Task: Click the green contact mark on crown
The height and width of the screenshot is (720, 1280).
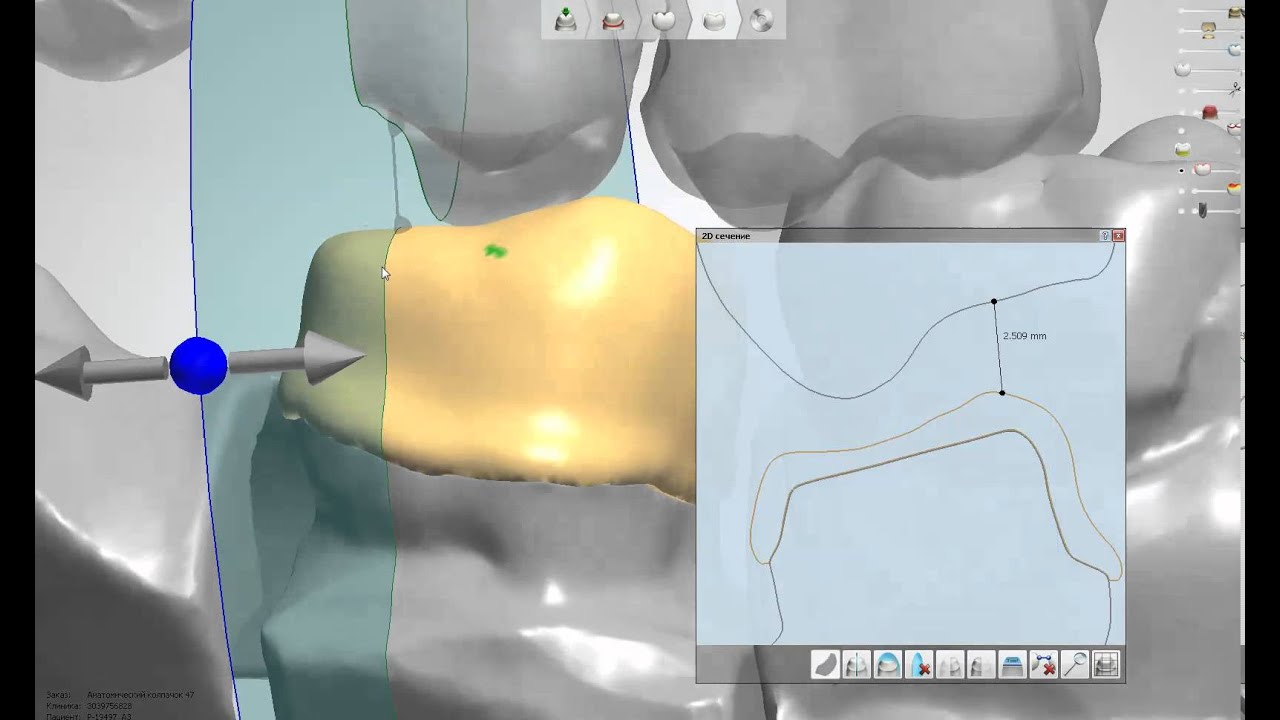Action: click(495, 251)
